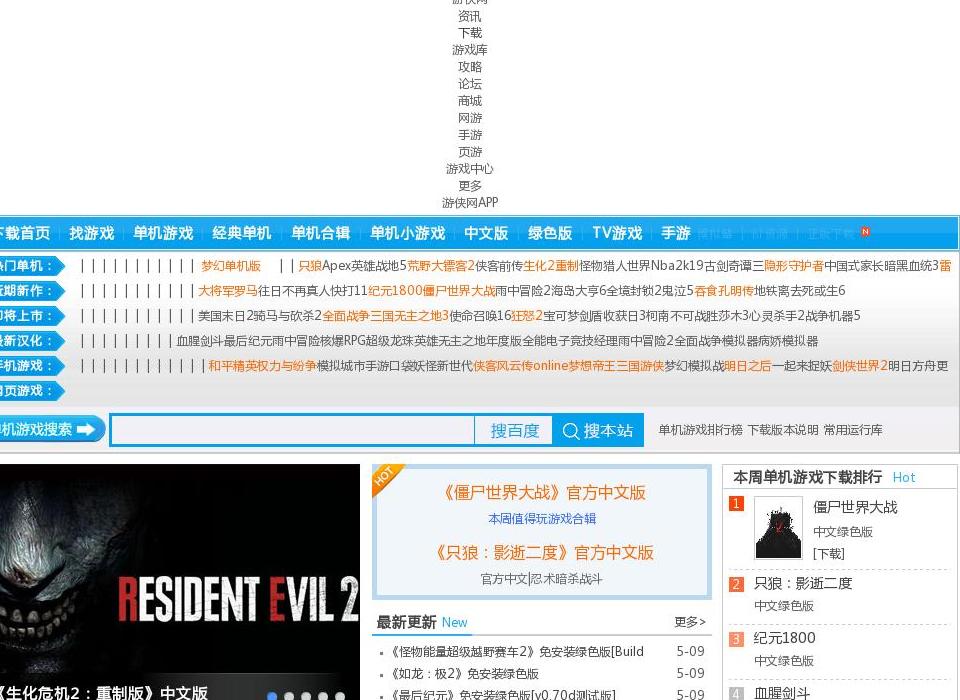Open 只狼：影逝二度 in the ranking list

coord(803,583)
